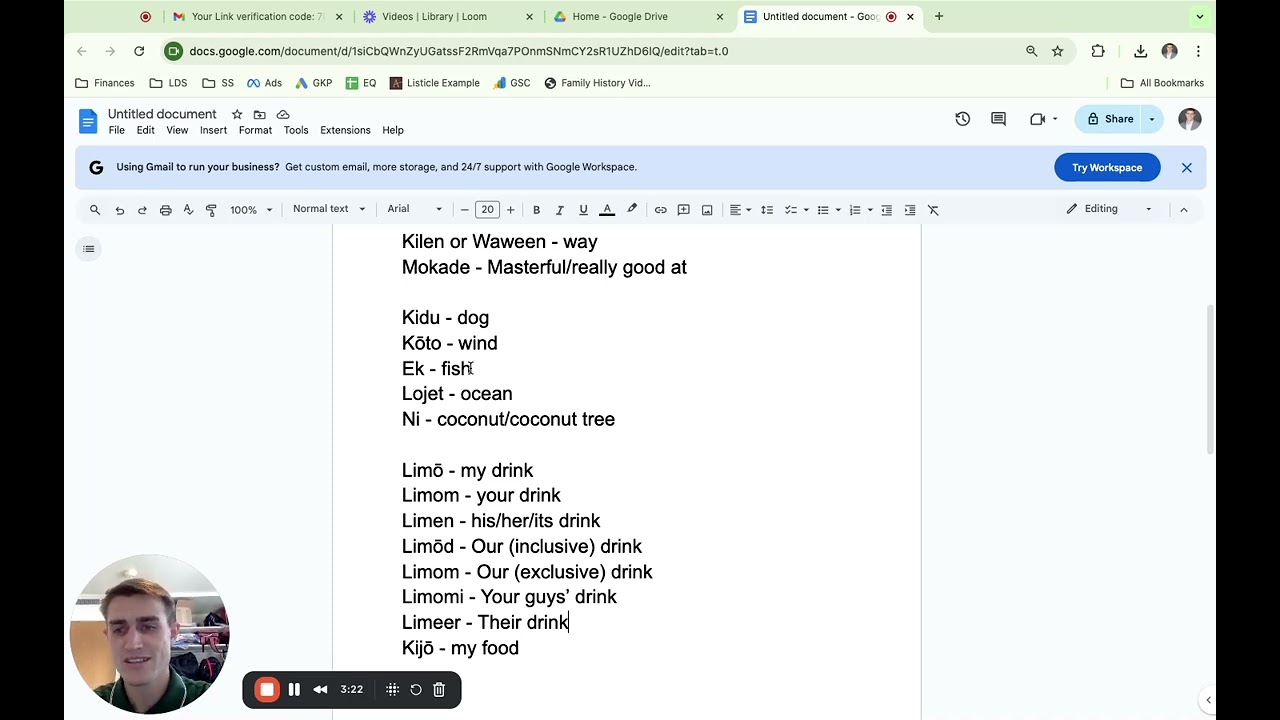The height and width of the screenshot is (720, 1280).
Task: Insert a link using the link icon
Action: [660, 210]
